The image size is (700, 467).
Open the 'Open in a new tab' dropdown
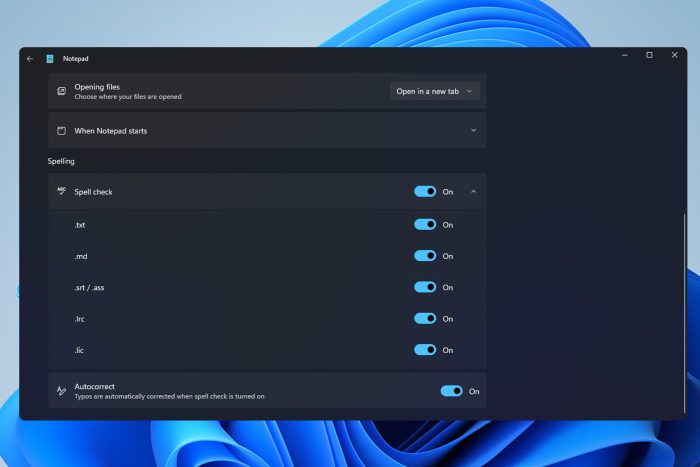(435, 91)
